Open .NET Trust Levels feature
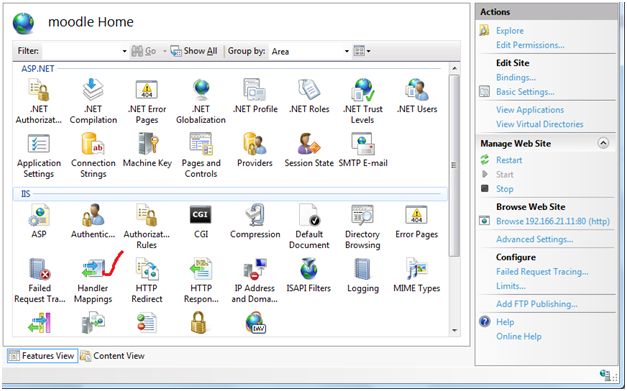The image size is (627, 391). 363,101
